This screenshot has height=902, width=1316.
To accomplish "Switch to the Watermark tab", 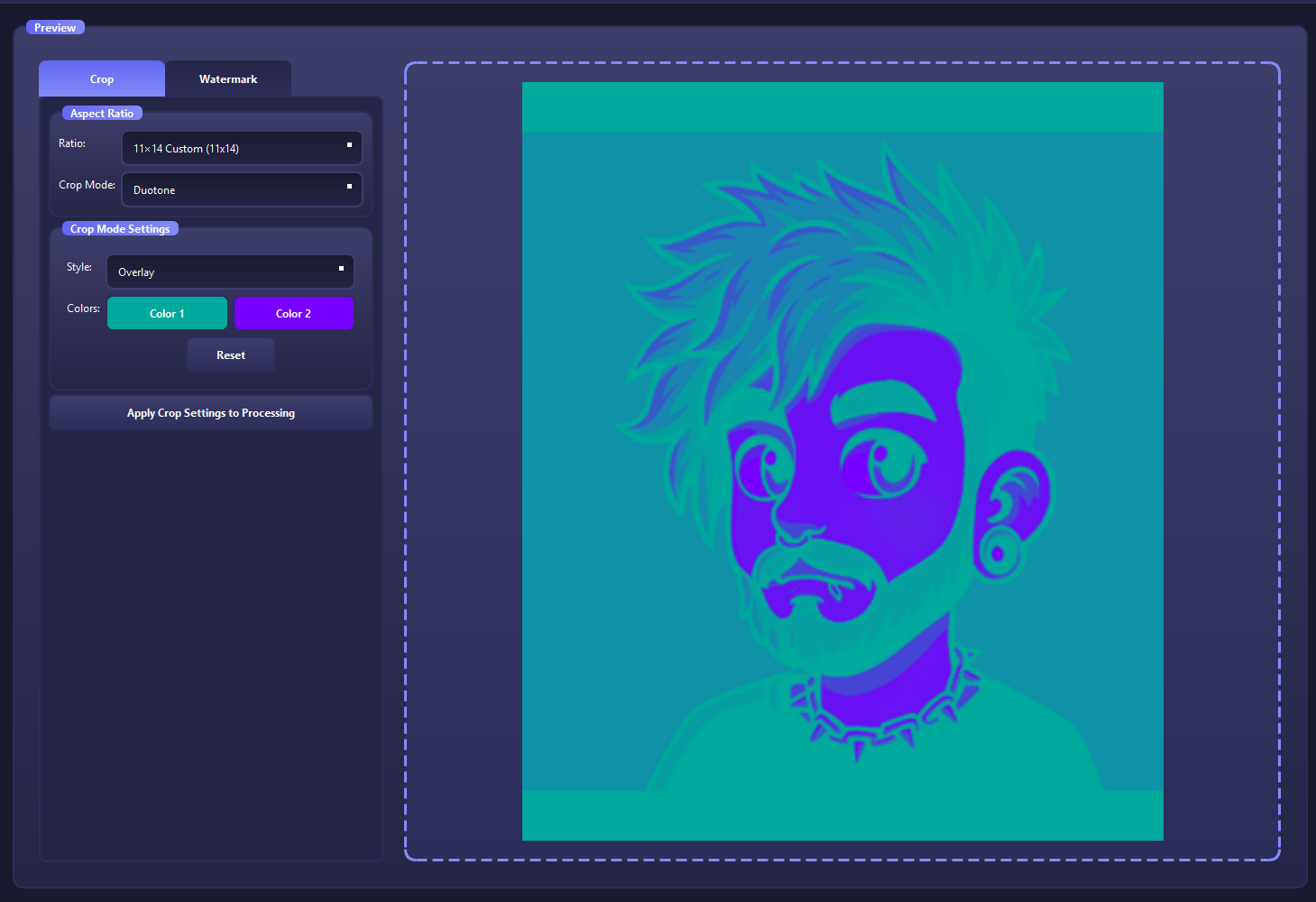I will [x=228, y=78].
